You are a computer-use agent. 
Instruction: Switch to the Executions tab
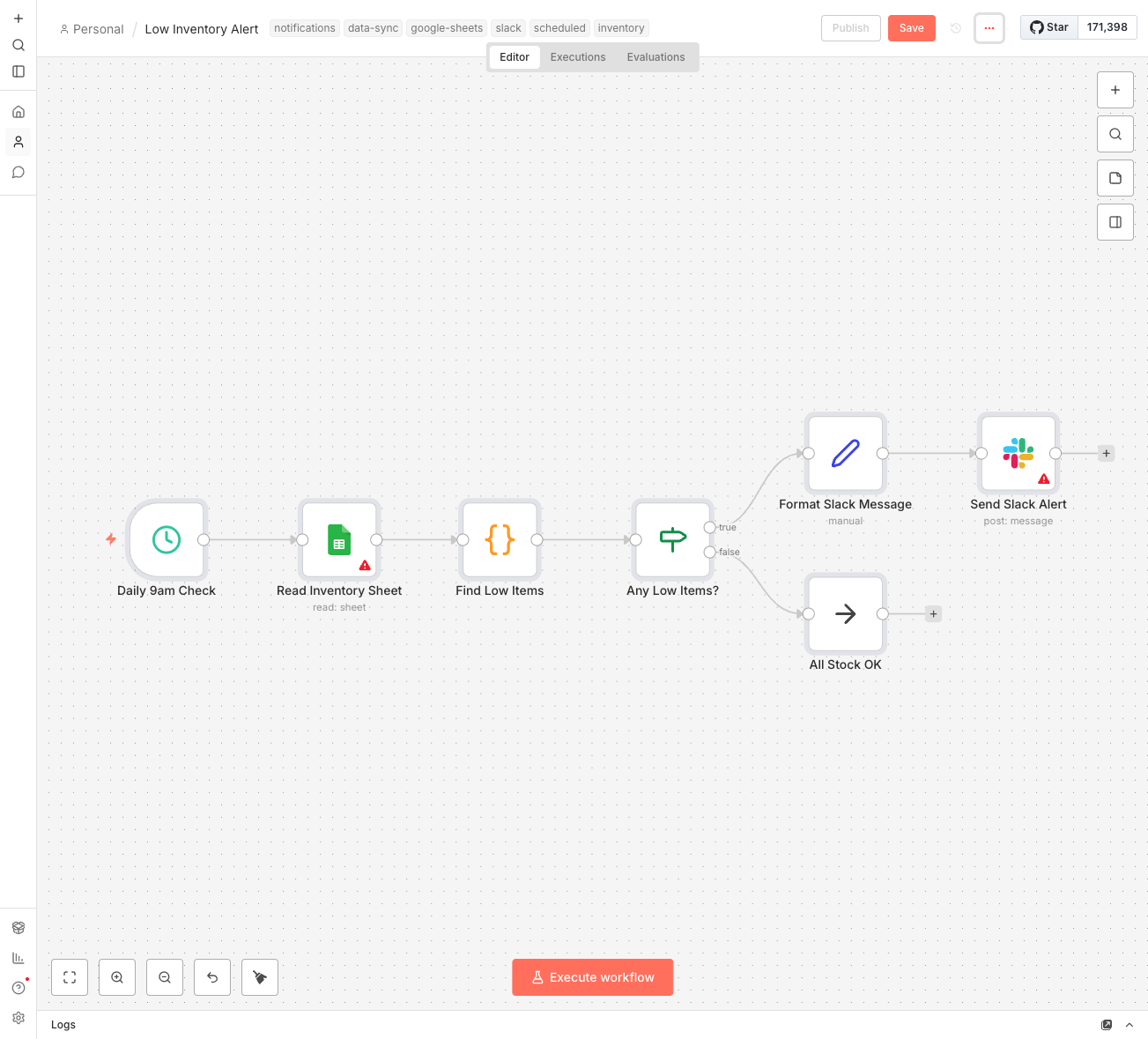(578, 57)
